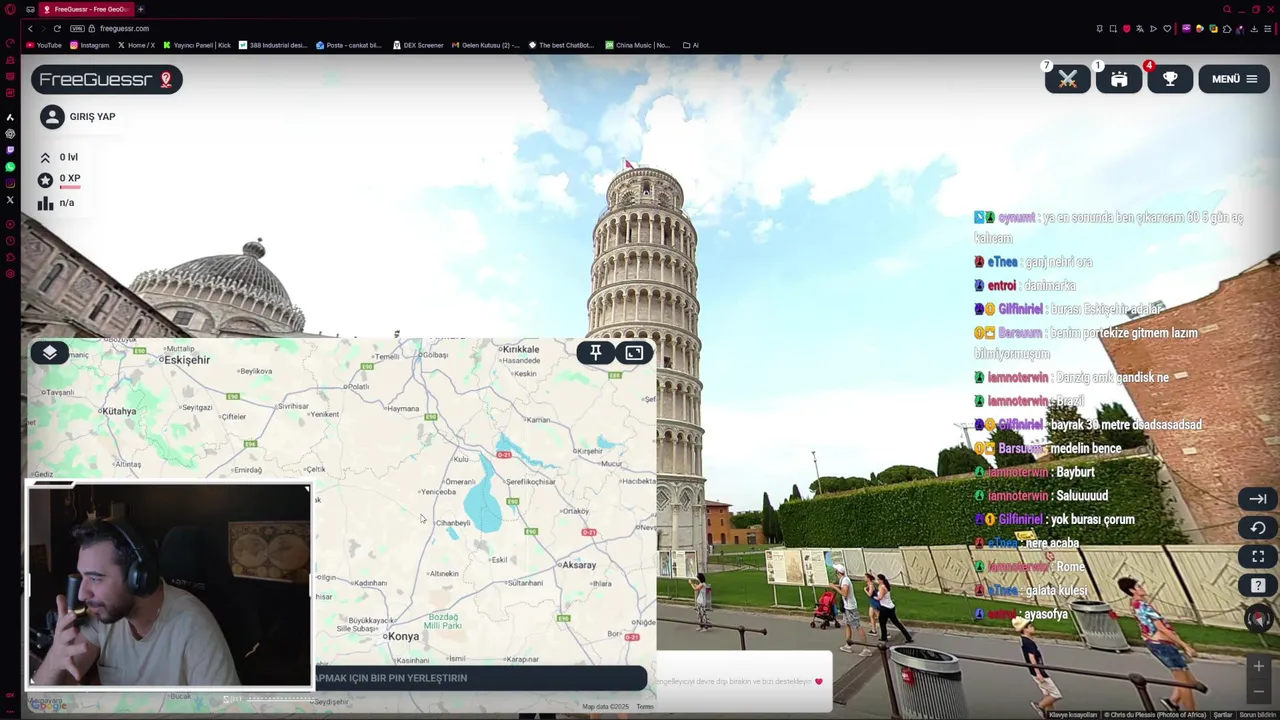Click the browser snapshot capture icon
This screenshot has height=720, width=1280.
click(x=1113, y=28)
